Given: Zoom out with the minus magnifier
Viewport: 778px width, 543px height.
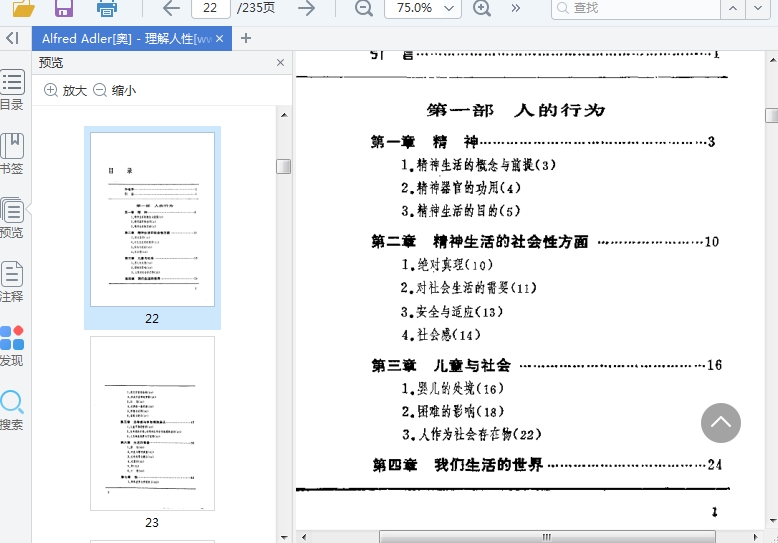Looking at the screenshot, I should click(364, 8).
